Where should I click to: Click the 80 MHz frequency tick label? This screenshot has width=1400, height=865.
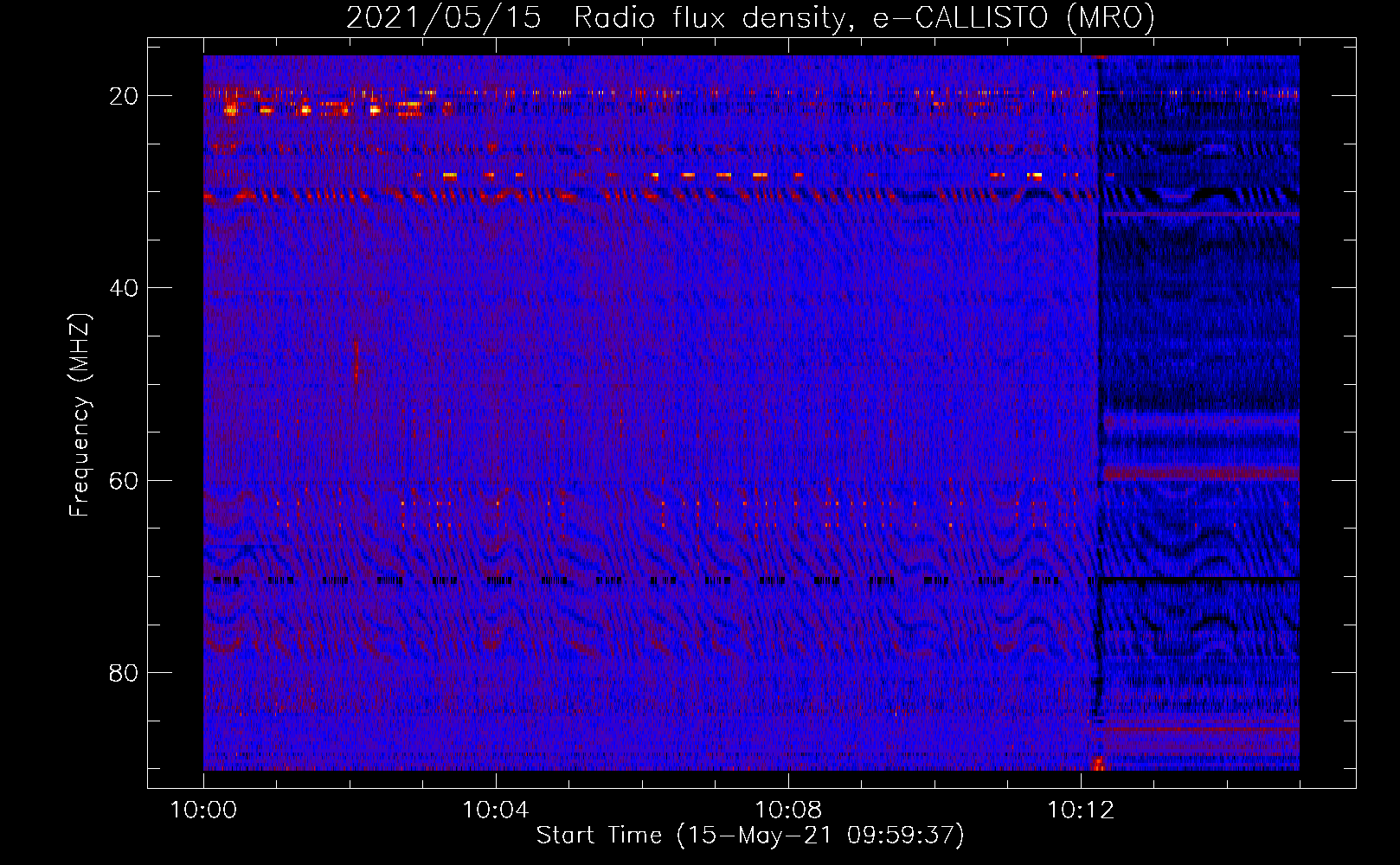click(x=124, y=672)
